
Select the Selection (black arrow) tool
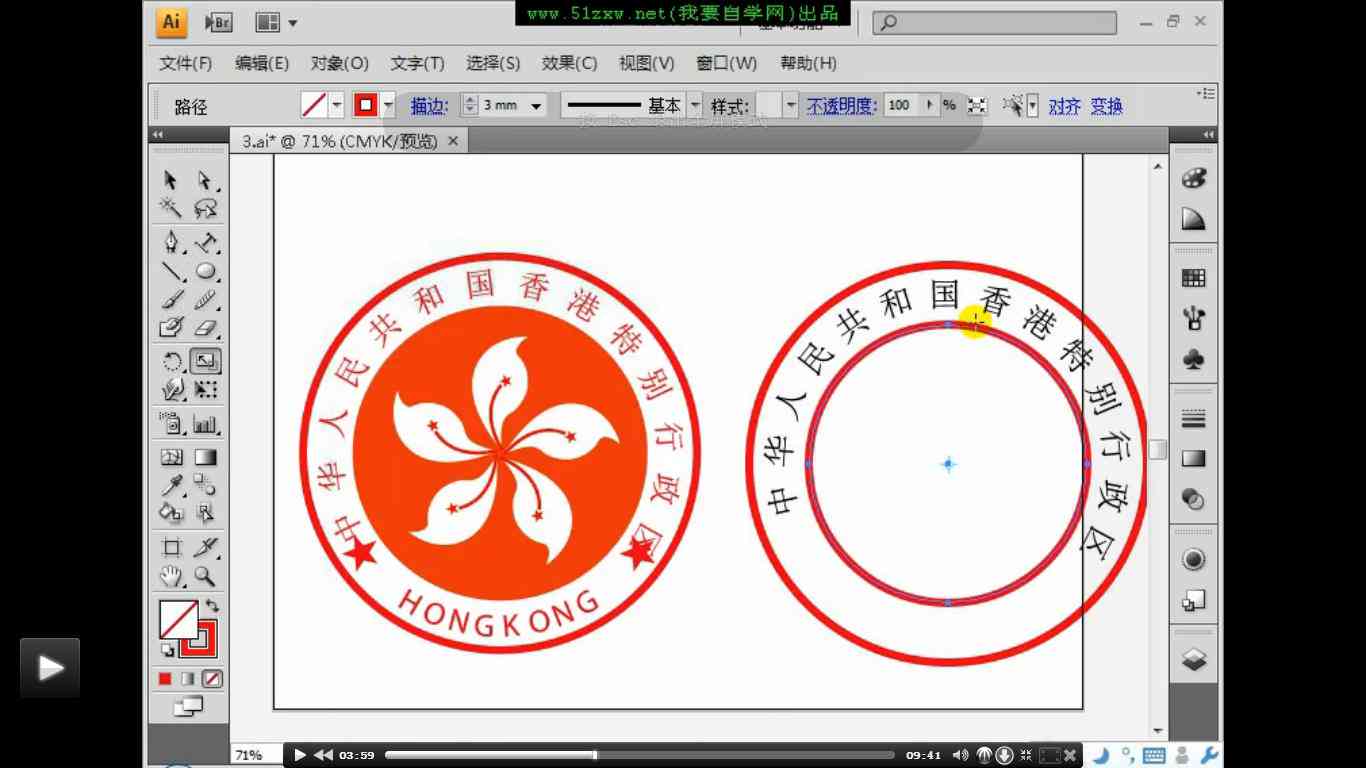[x=171, y=180]
